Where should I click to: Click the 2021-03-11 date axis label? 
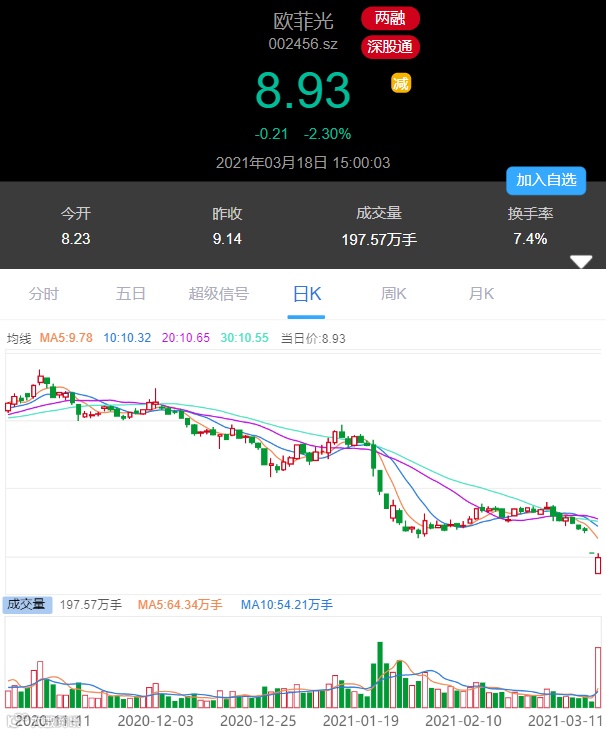[x=565, y=721]
